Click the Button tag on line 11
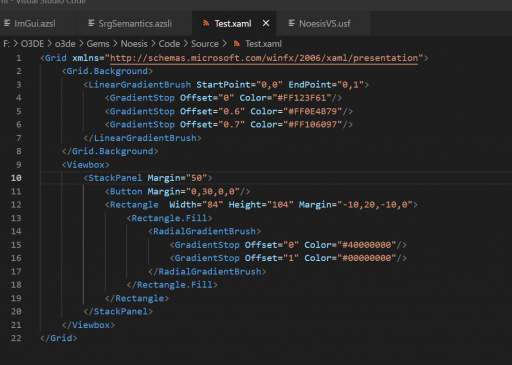Screen dimensions: 512x365 [124, 191]
